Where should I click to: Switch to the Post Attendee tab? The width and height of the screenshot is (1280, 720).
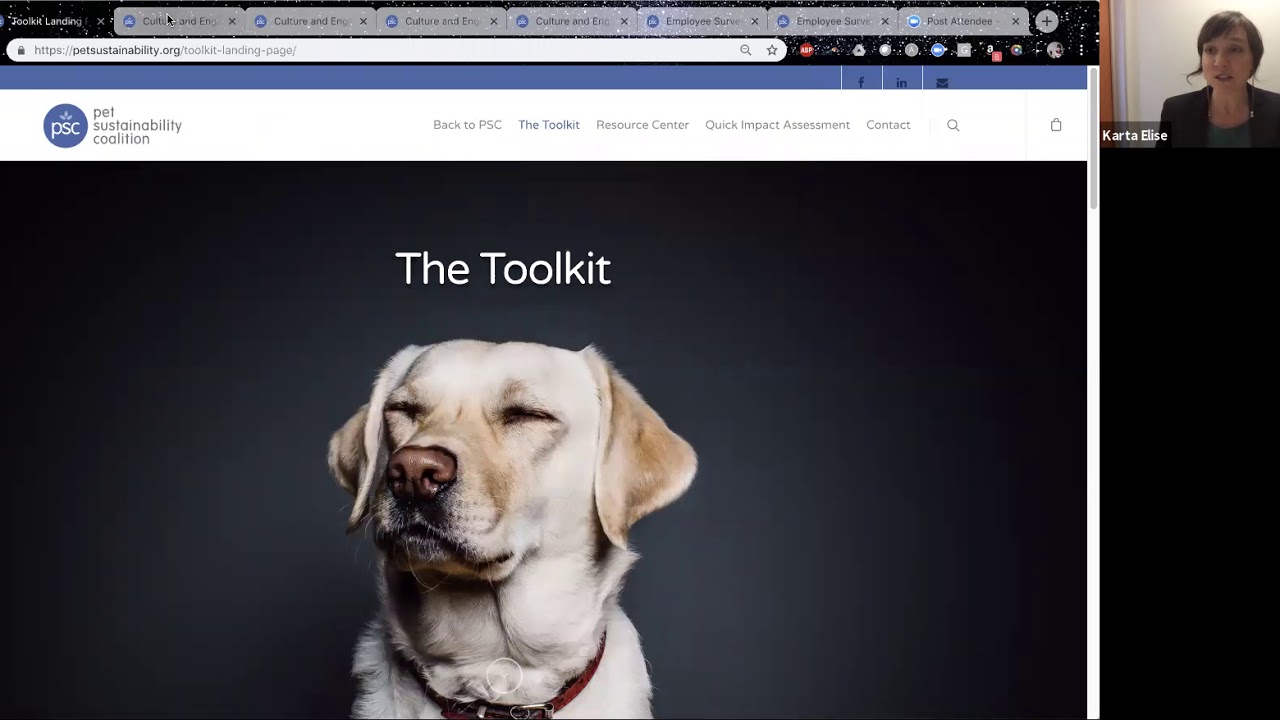click(963, 21)
